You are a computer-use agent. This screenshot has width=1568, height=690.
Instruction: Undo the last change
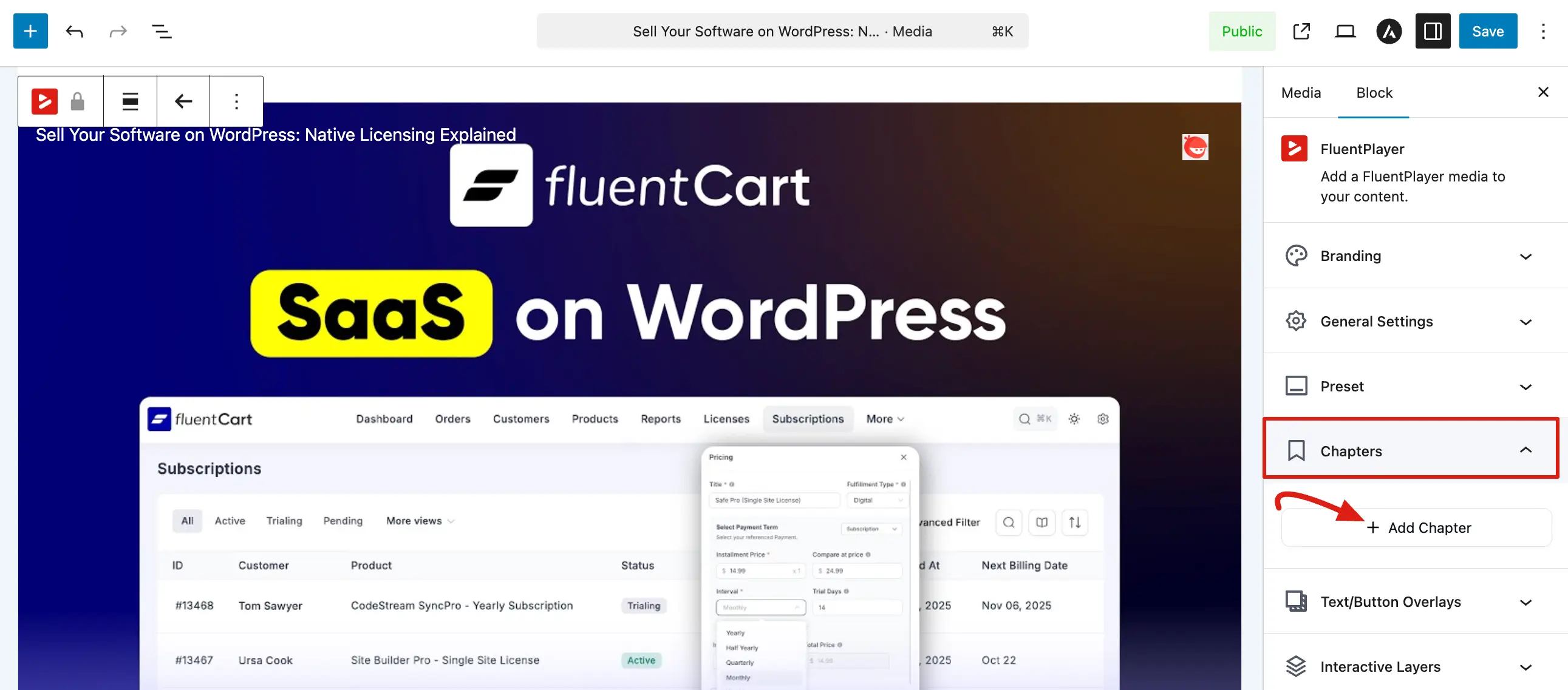point(74,31)
